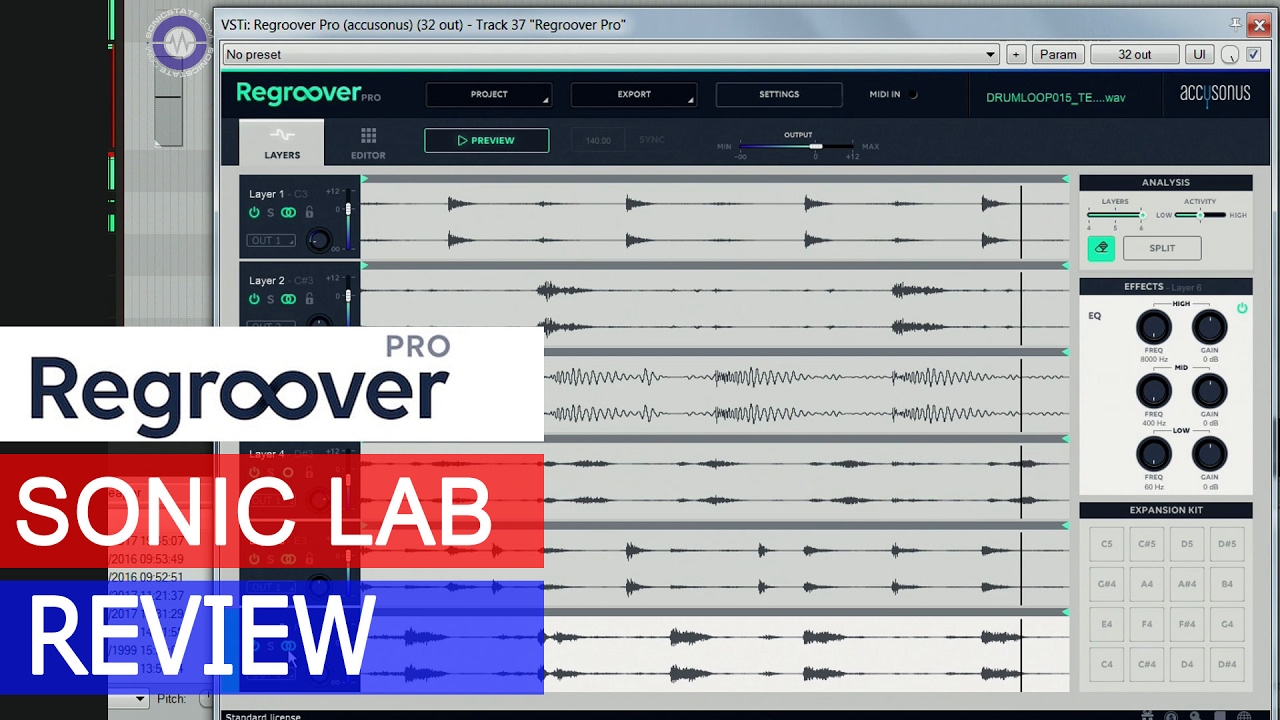
Task: Click the ACTIVITY slider handle
Action: tap(1200, 214)
